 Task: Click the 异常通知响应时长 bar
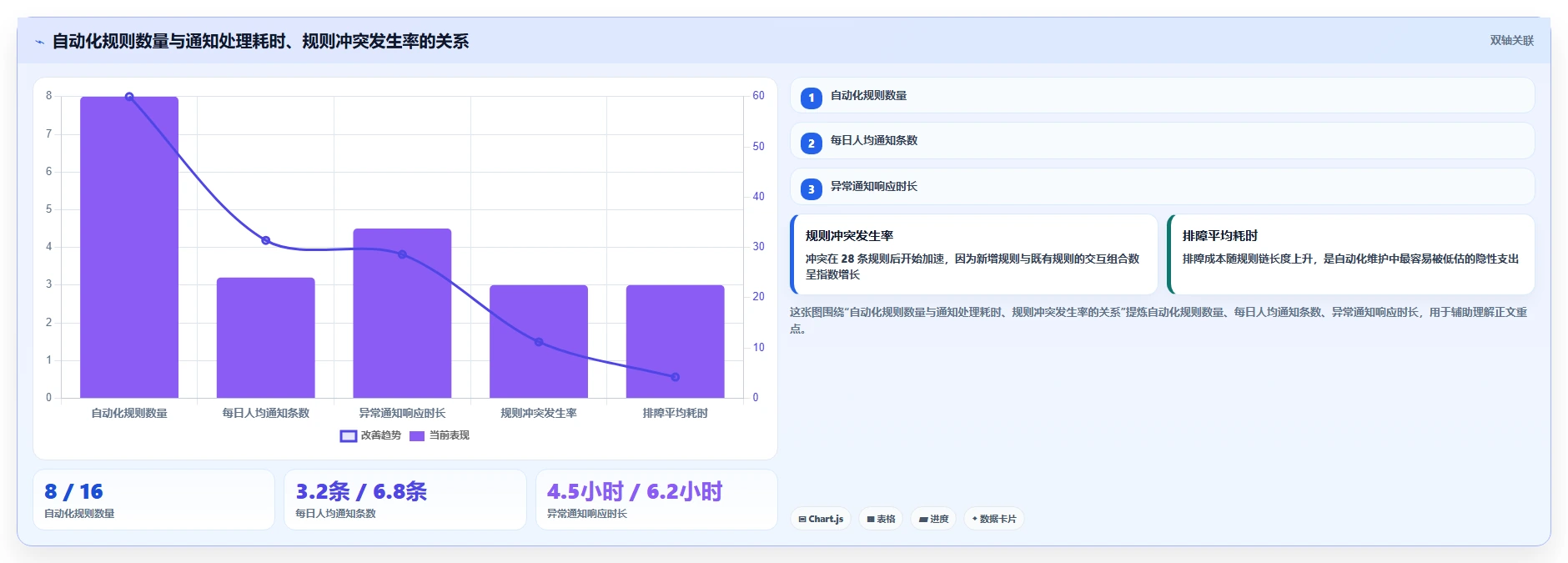(x=402, y=313)
